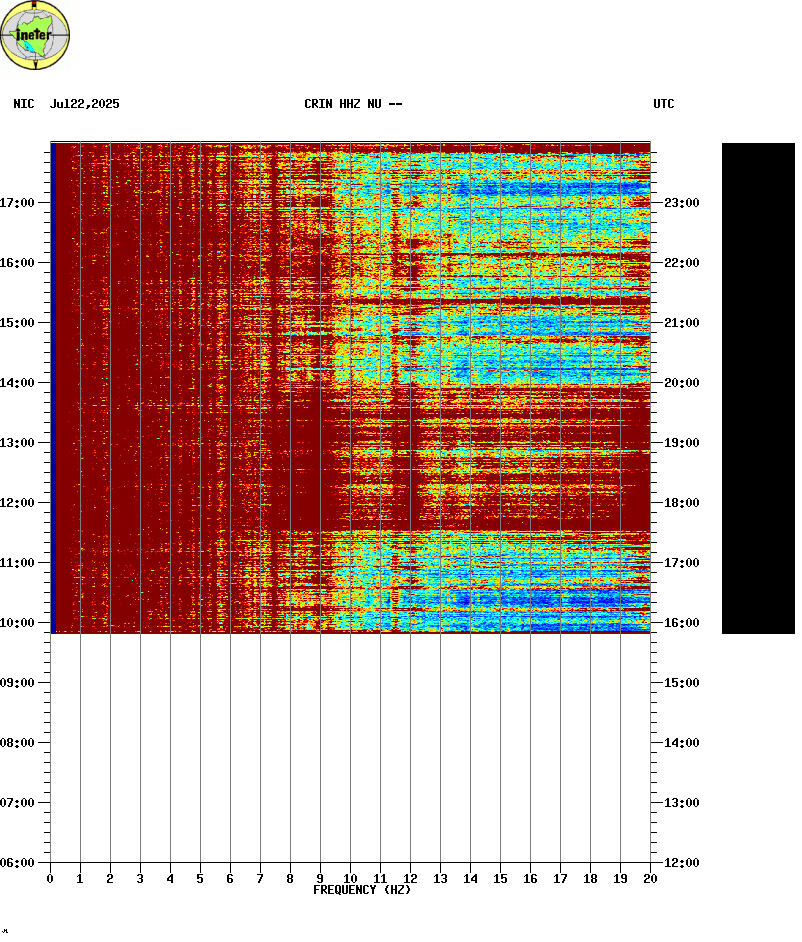Click the 15 Hz frequency tick label

500,879
